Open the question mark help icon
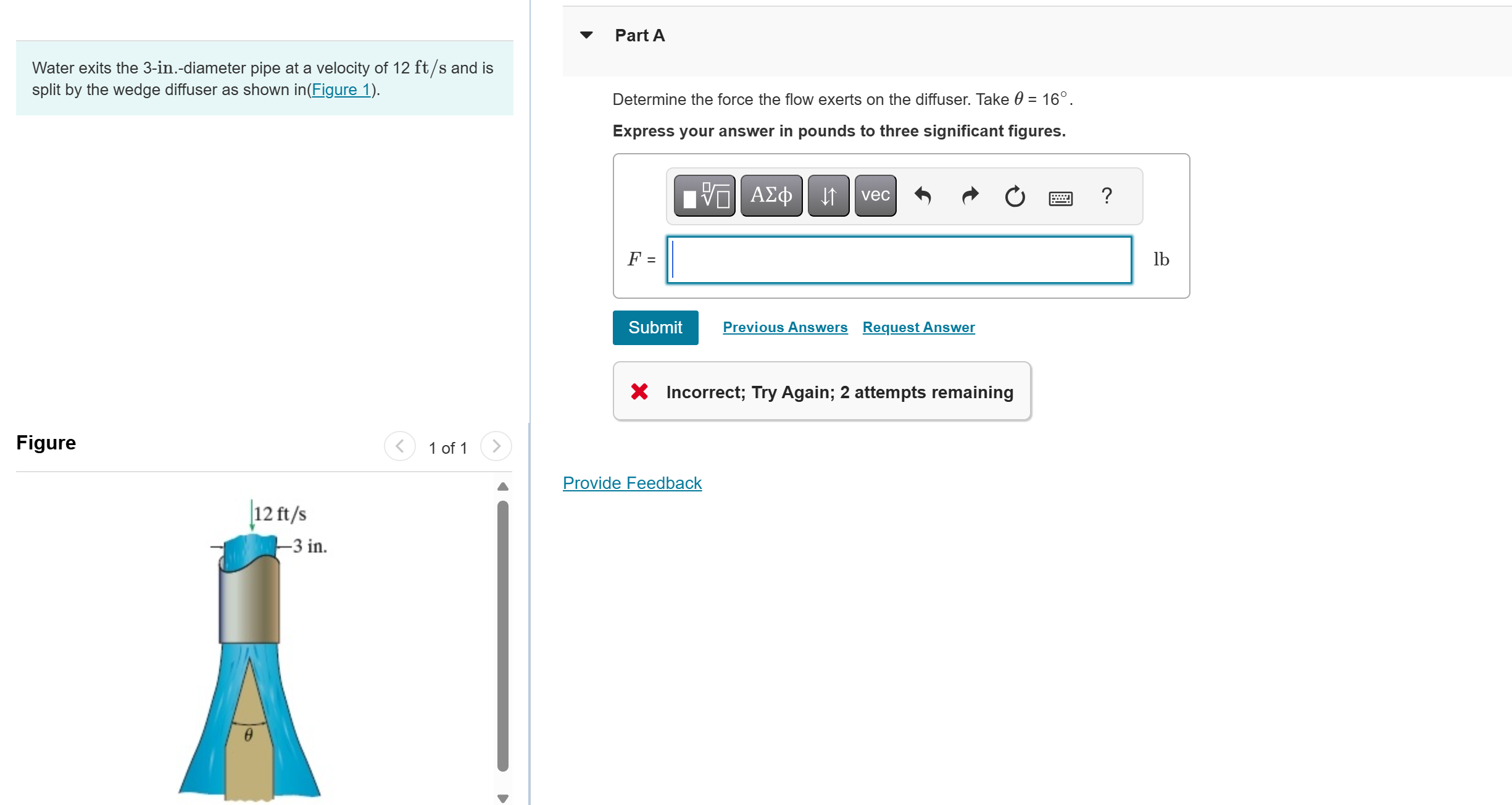This screenshot has height=805, width=1512. 1107,196
